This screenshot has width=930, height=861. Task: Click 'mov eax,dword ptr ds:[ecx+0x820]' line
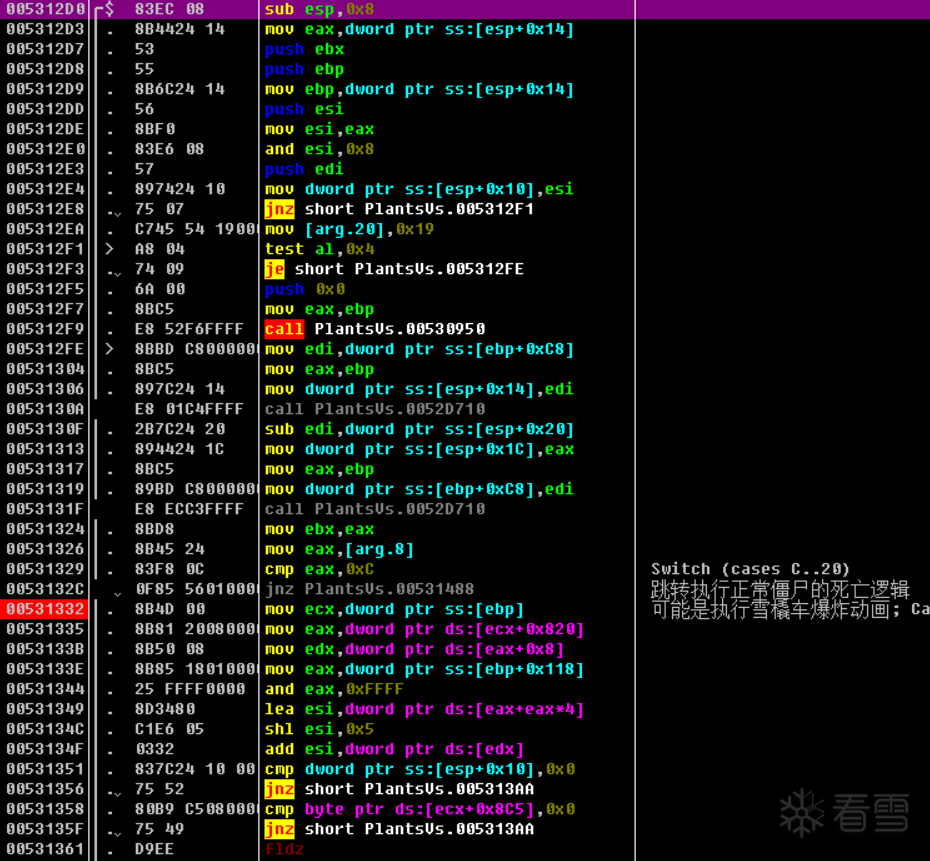coord(424,629)
